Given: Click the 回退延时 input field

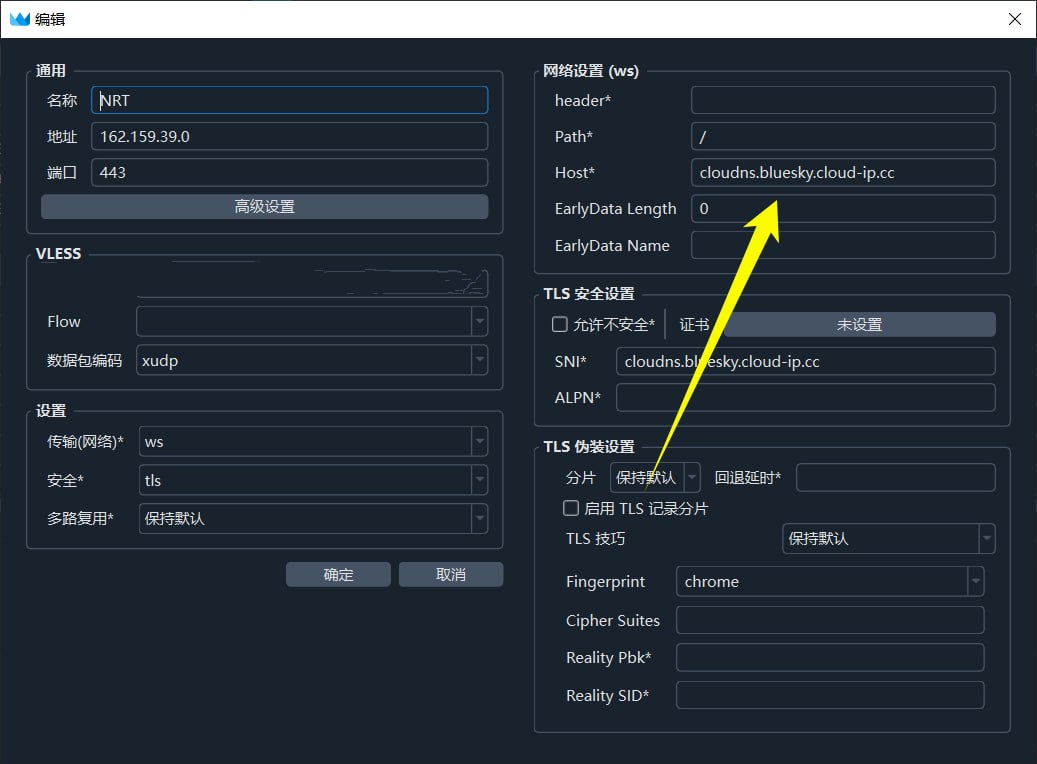Looking at the screenshot, I should [x=895, y=478].
